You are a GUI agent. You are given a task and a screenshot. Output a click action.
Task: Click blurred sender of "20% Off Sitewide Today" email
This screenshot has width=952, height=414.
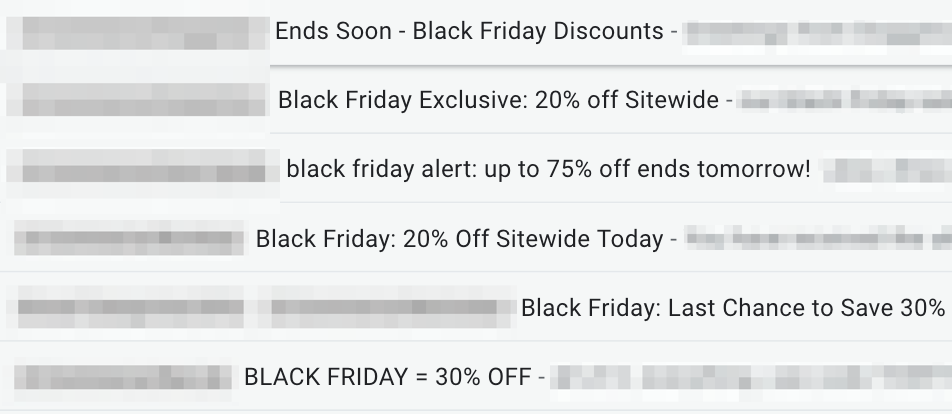coord(128,240)
